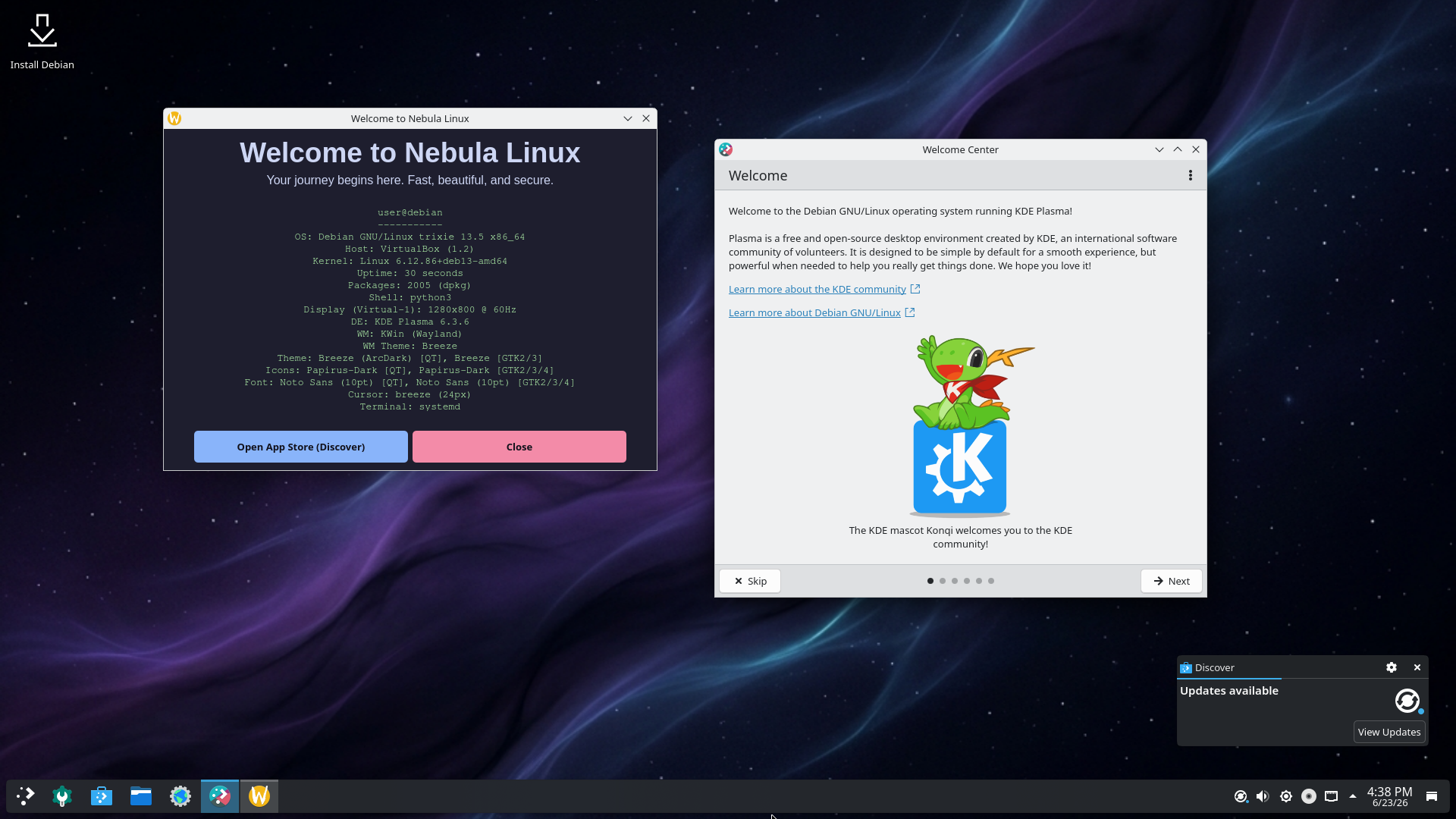
Task: Click Welcome Center title bar app icon
Action: click(x=726, y=149)
